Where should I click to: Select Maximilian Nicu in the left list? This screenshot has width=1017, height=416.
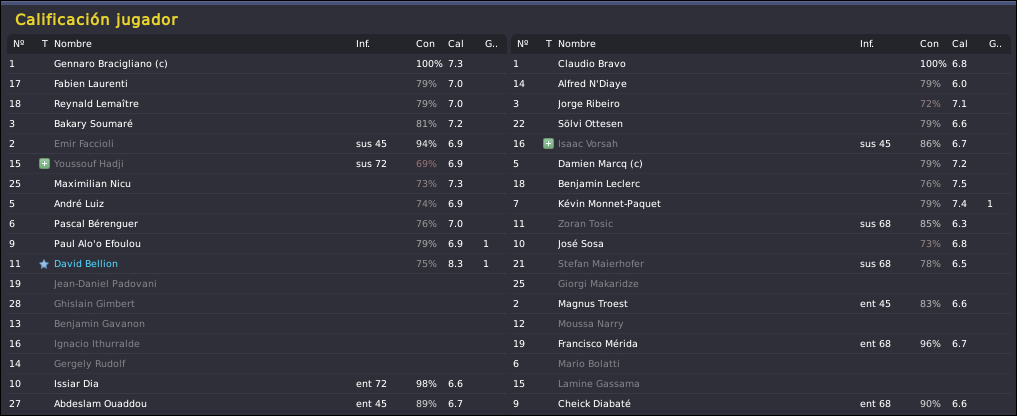(256, 184)
